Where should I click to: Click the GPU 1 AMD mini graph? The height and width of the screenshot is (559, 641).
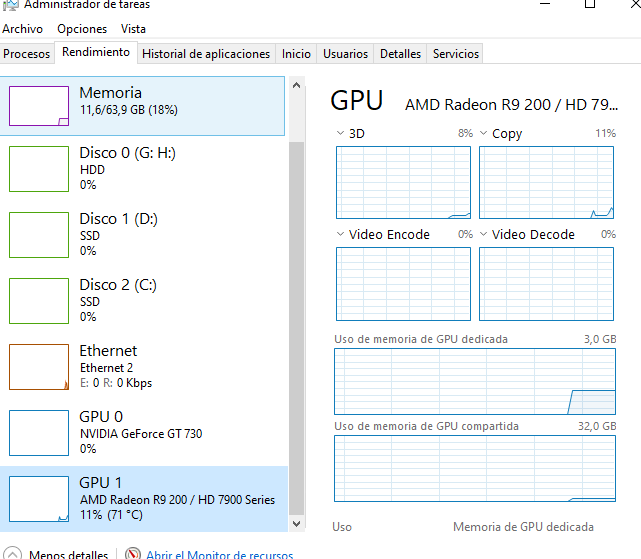39,498
